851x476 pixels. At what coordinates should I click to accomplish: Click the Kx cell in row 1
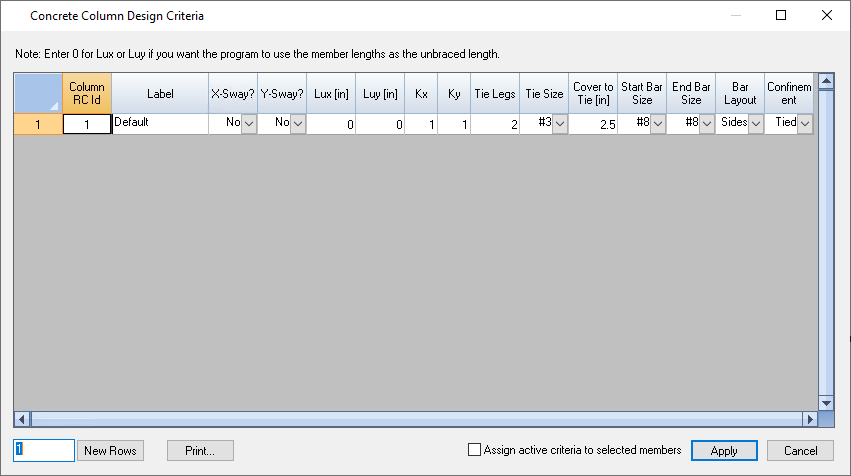pyautogui.click(x=421, y=124)
